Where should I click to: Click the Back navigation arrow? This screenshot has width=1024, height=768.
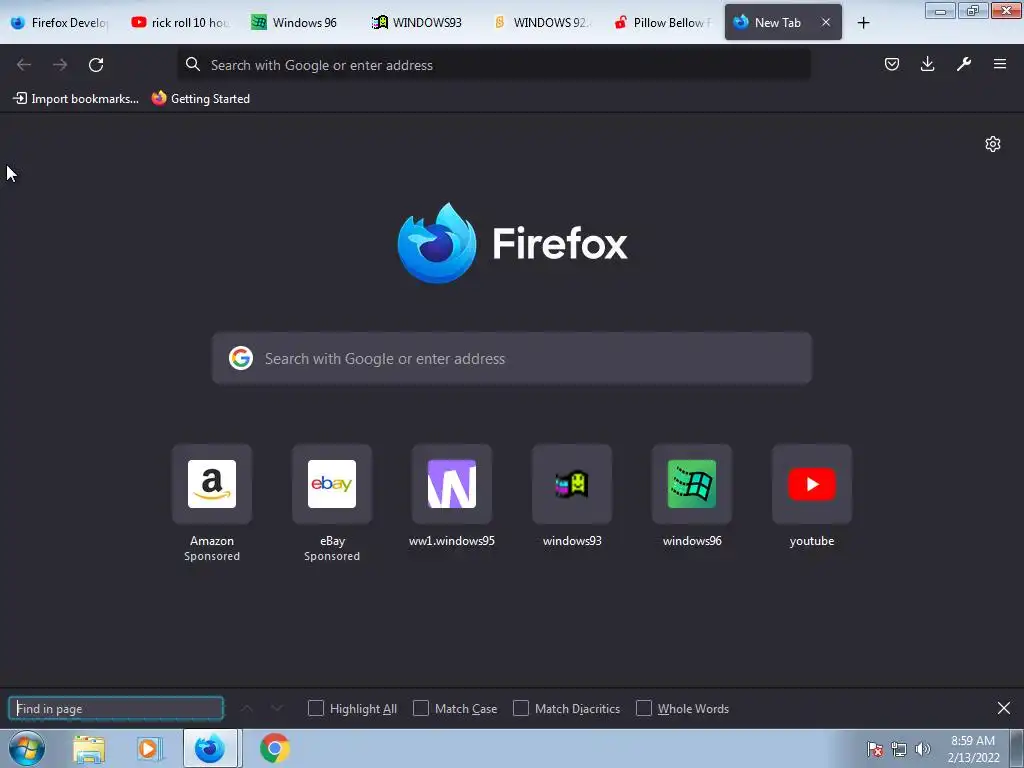(24, 65)
